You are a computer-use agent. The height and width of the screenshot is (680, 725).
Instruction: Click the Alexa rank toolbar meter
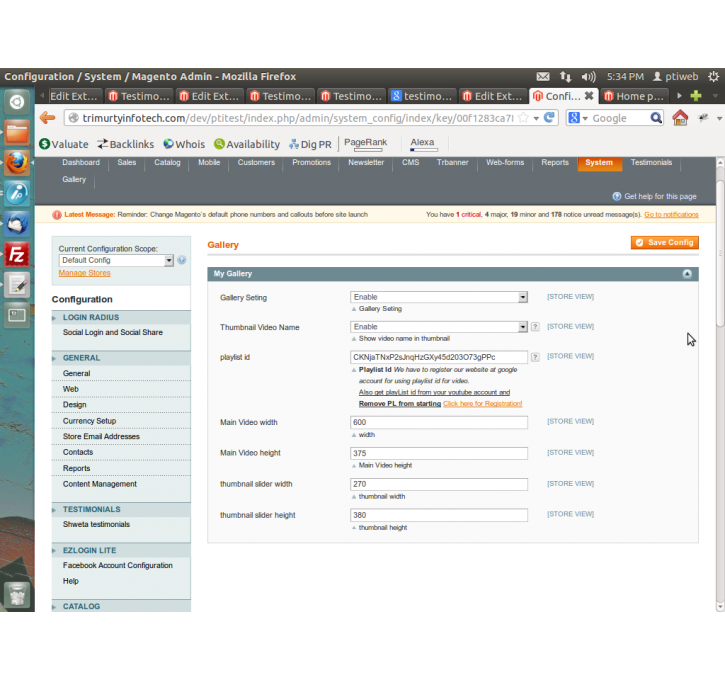pyautogui.click(x=423, y=144)
